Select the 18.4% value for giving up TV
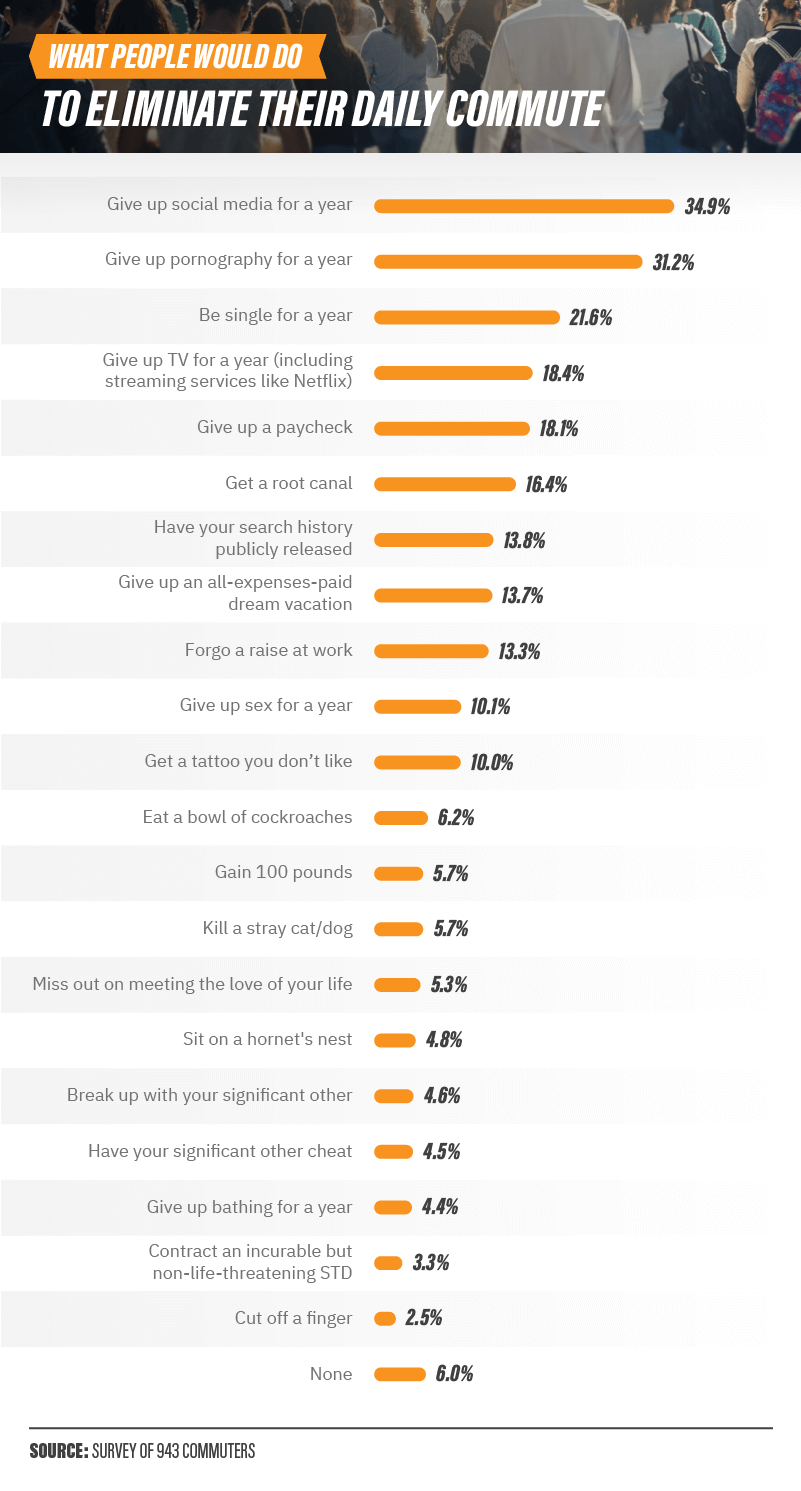801x1491 pixels. tap(563, 374)
